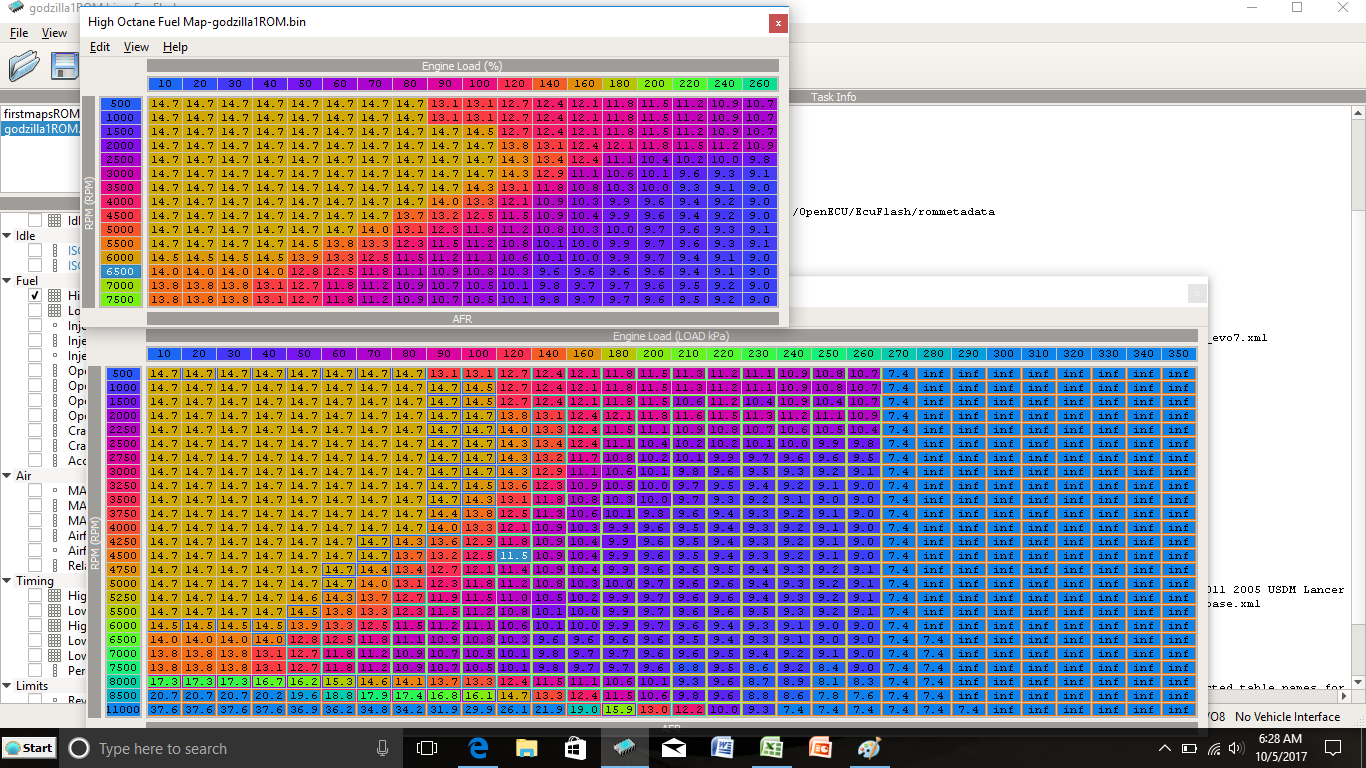Close the High Octane Fuel Map window

pyautogui.click(x=776, y=23)
